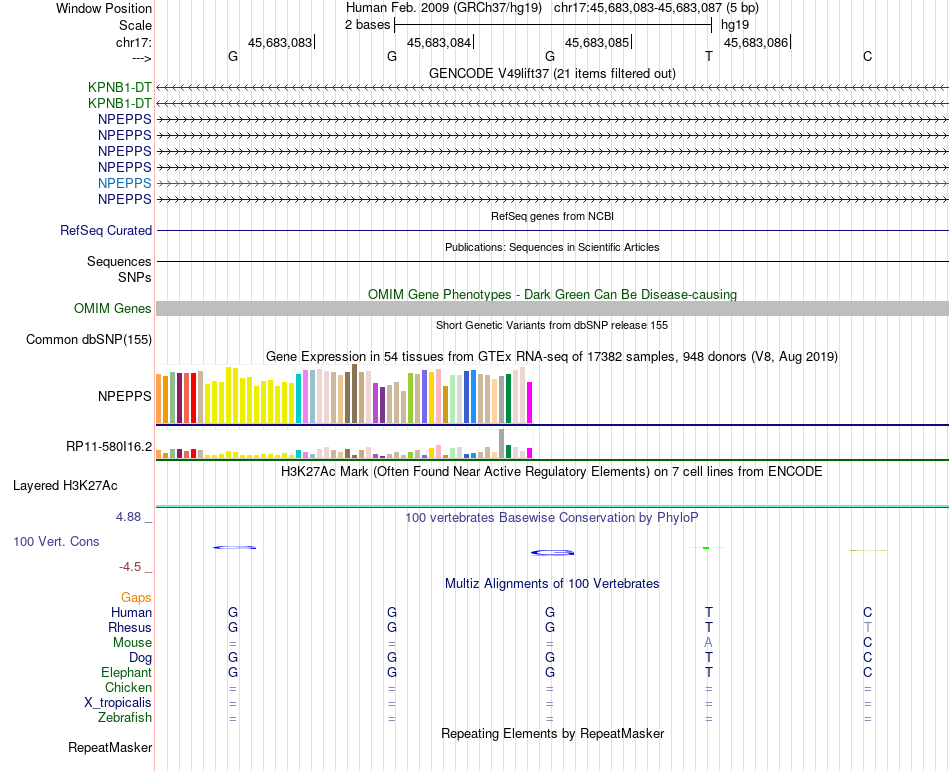950x771 pixels.
Task: Click the hg19 label beside the scale bar
Action: tap(735, 25)
